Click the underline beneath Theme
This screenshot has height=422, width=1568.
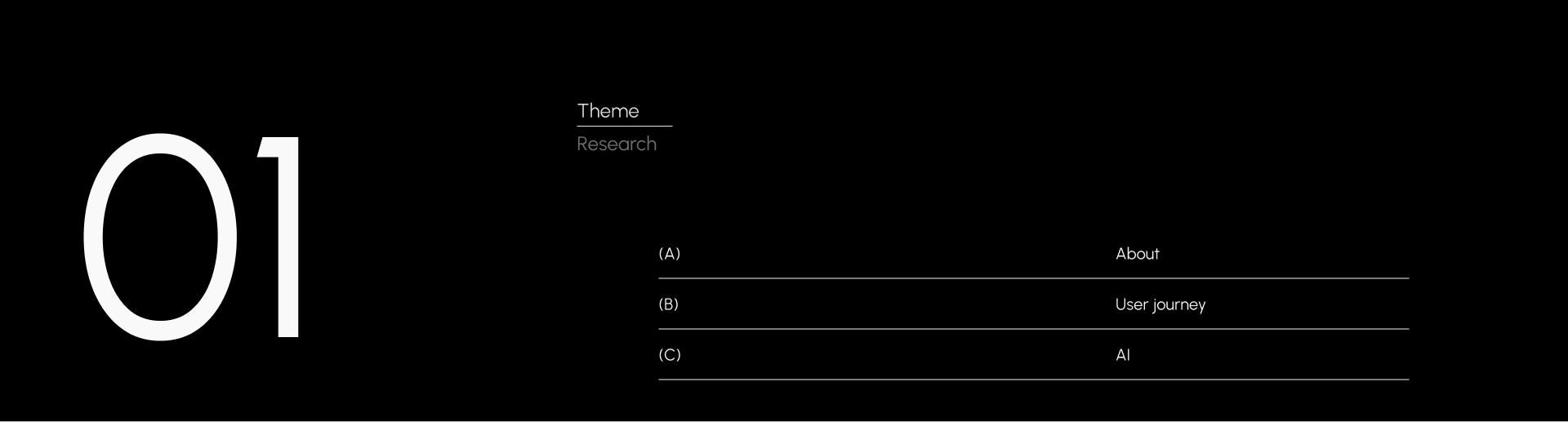coord(625,126)
